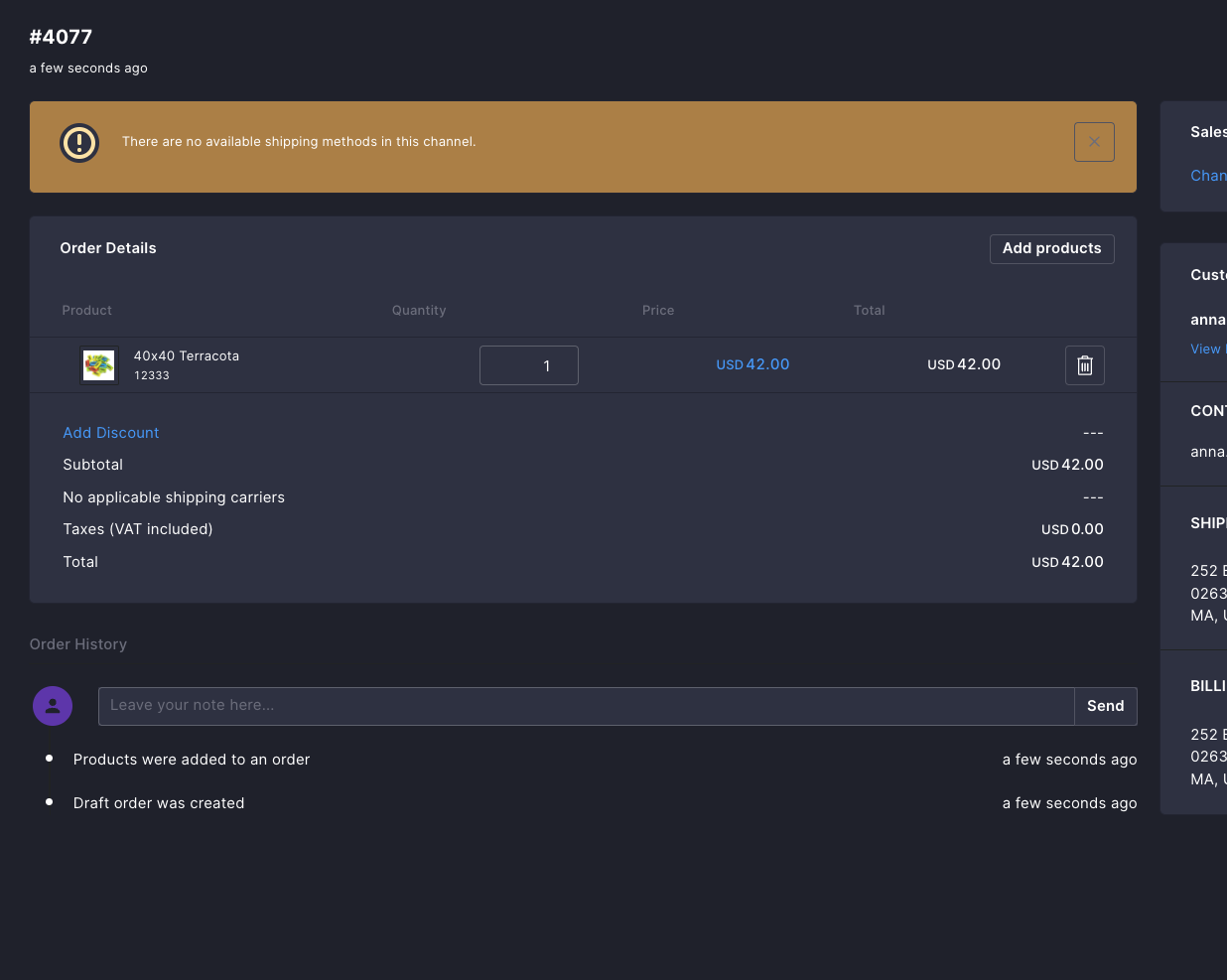Click the Products were added history entry
This screenshot has height=980, width=1227.
[191, 759]
